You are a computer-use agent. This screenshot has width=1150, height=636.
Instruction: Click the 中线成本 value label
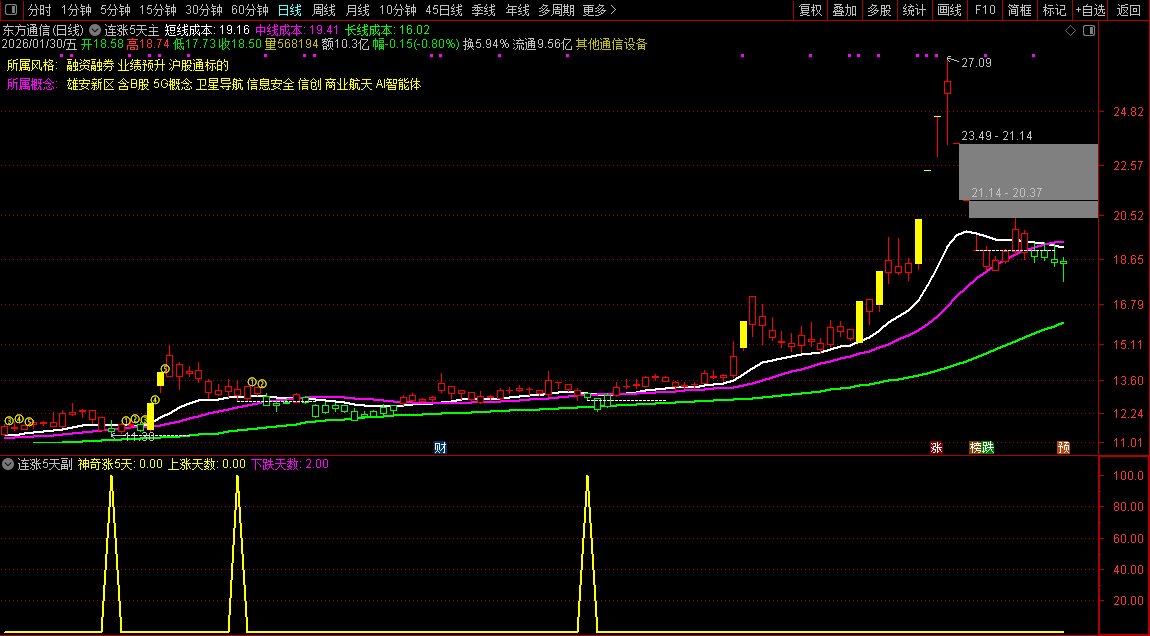pyautogui.click(x=297, y=31)
